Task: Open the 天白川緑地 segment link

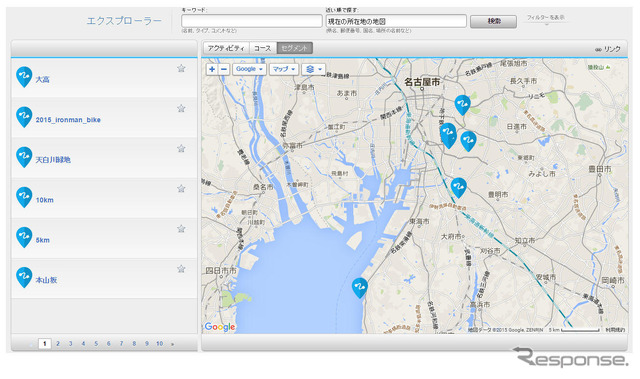Action: point(53,160)
